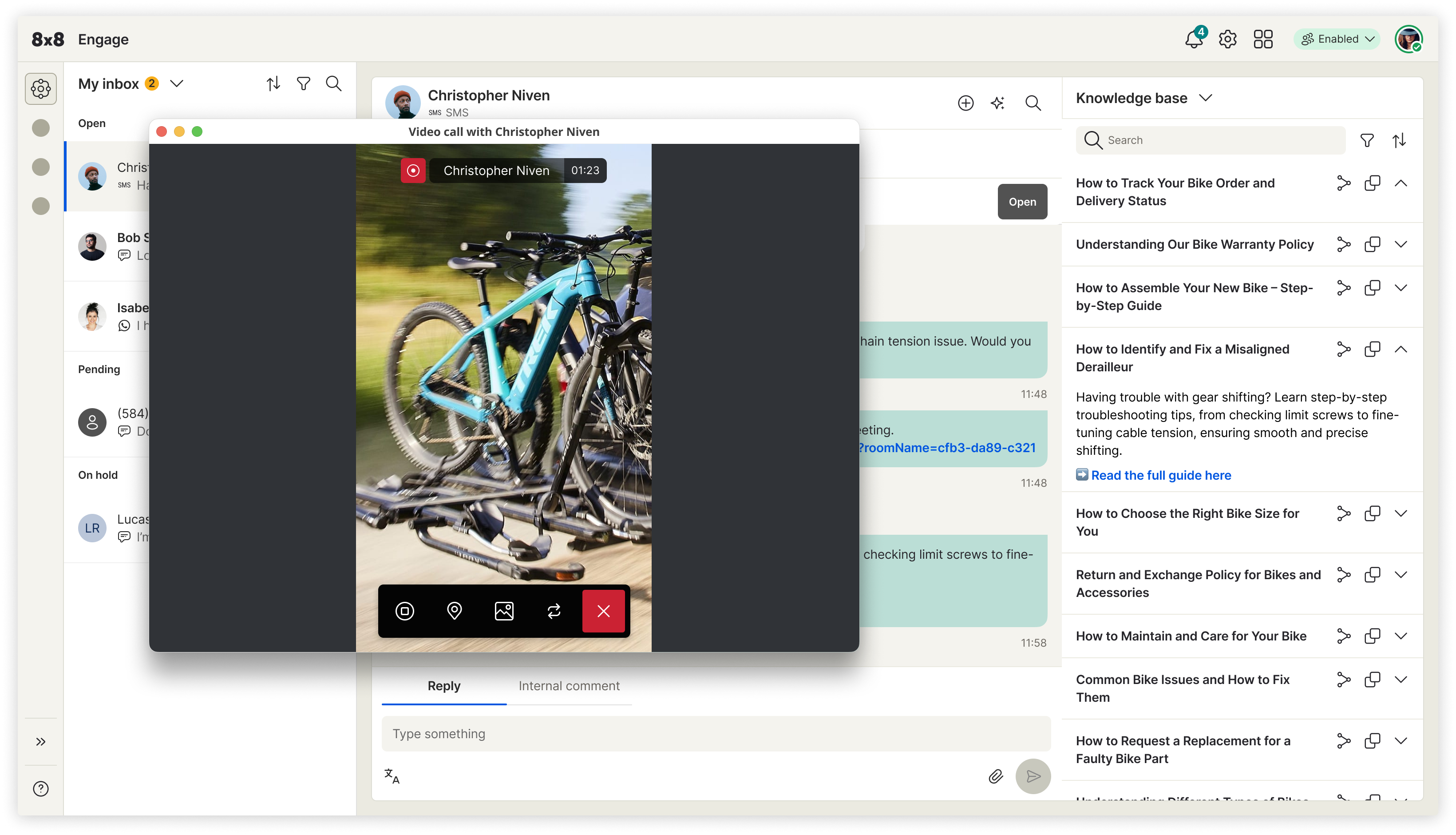The width and height of the screenshot is (1456, 835).
Task: Select the Reply tab
Action: click(443, 686)
